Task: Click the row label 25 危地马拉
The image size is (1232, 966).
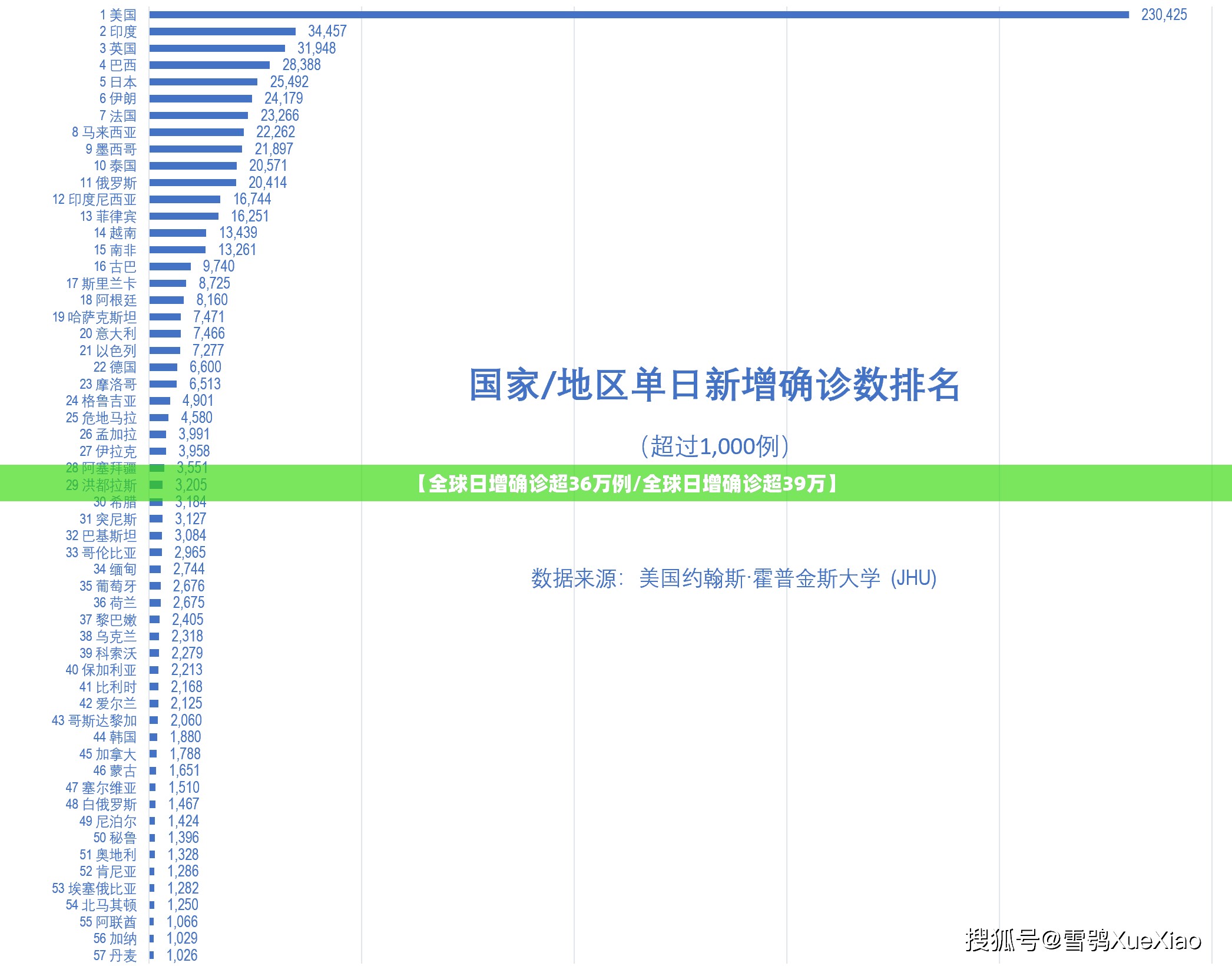Action: pyautogui.click(x=101, y=418)
